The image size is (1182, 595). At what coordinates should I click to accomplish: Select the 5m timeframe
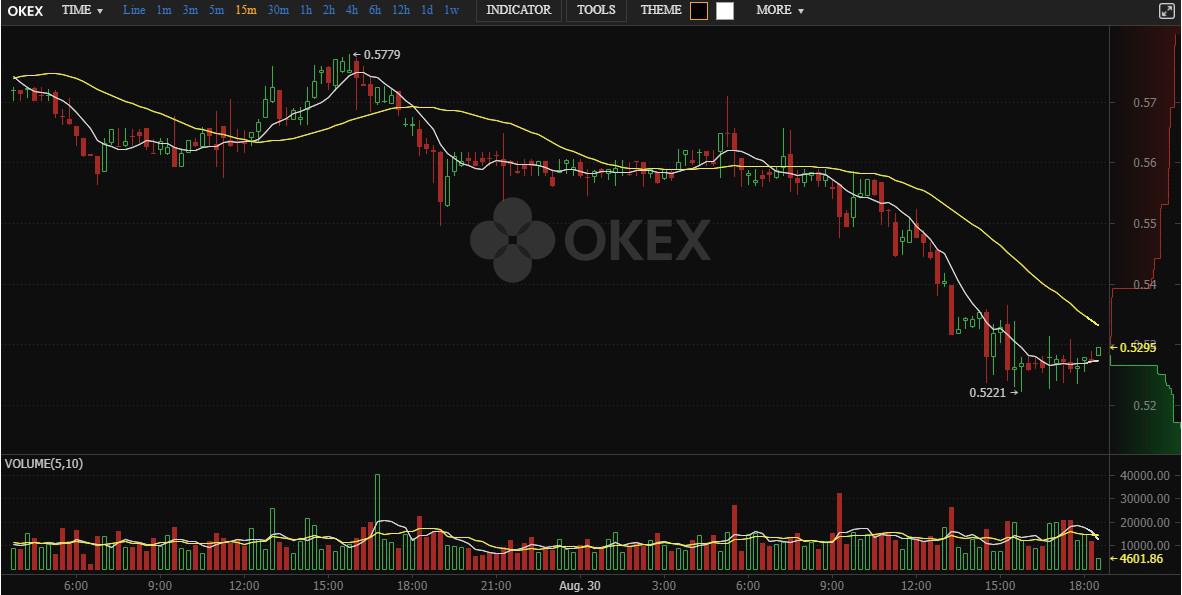216,11
